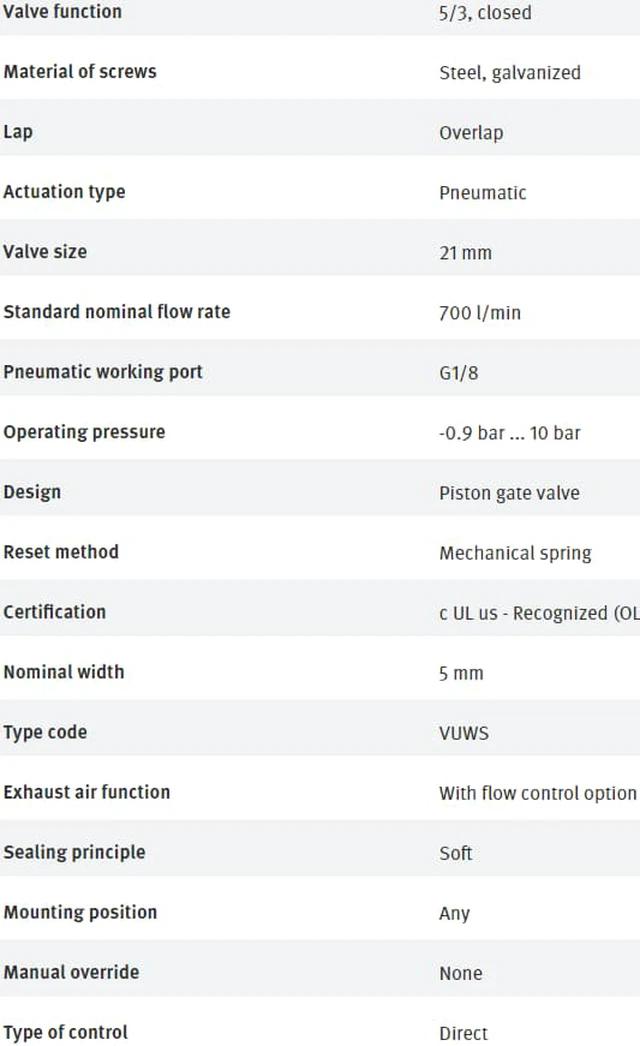Click the Type of control label

(x=65, y=1033)
